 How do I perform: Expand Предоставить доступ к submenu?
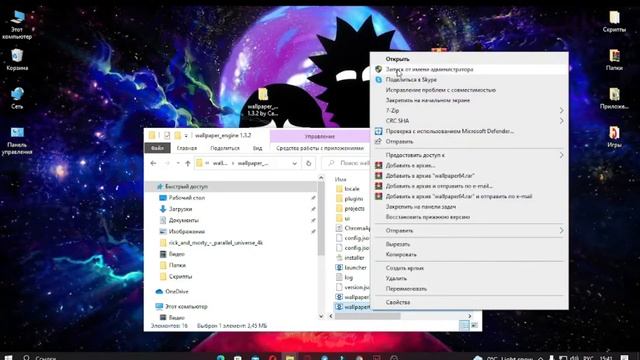point(469,155)
